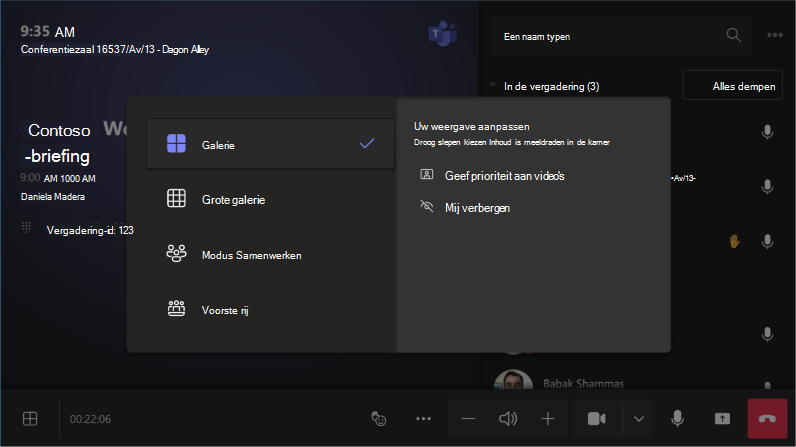Click the raised hand icon
The width and height of the screenshot is (796, 447).
click(734, 241)
